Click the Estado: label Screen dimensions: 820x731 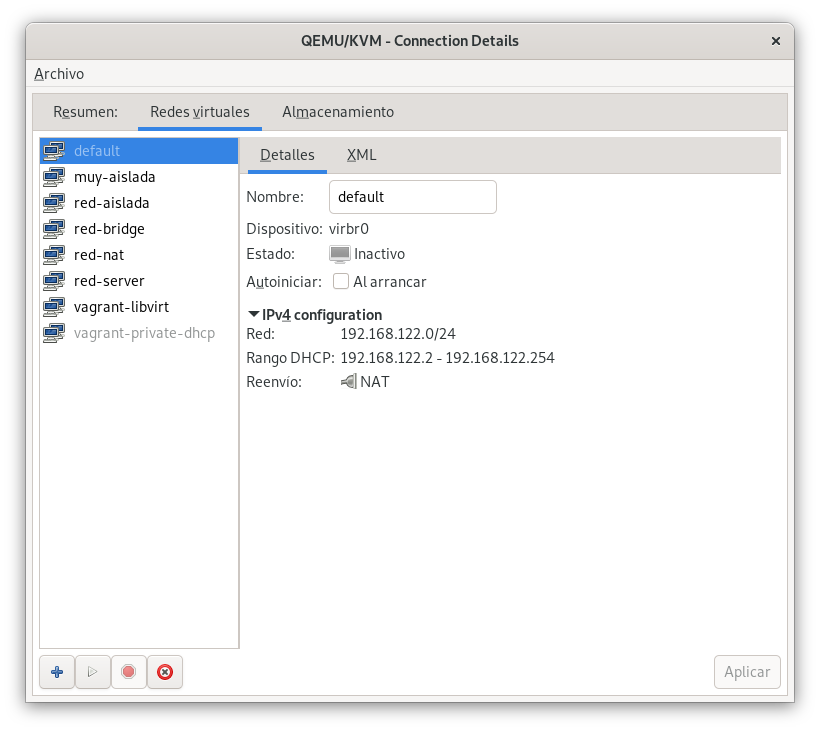pos(270,254)
